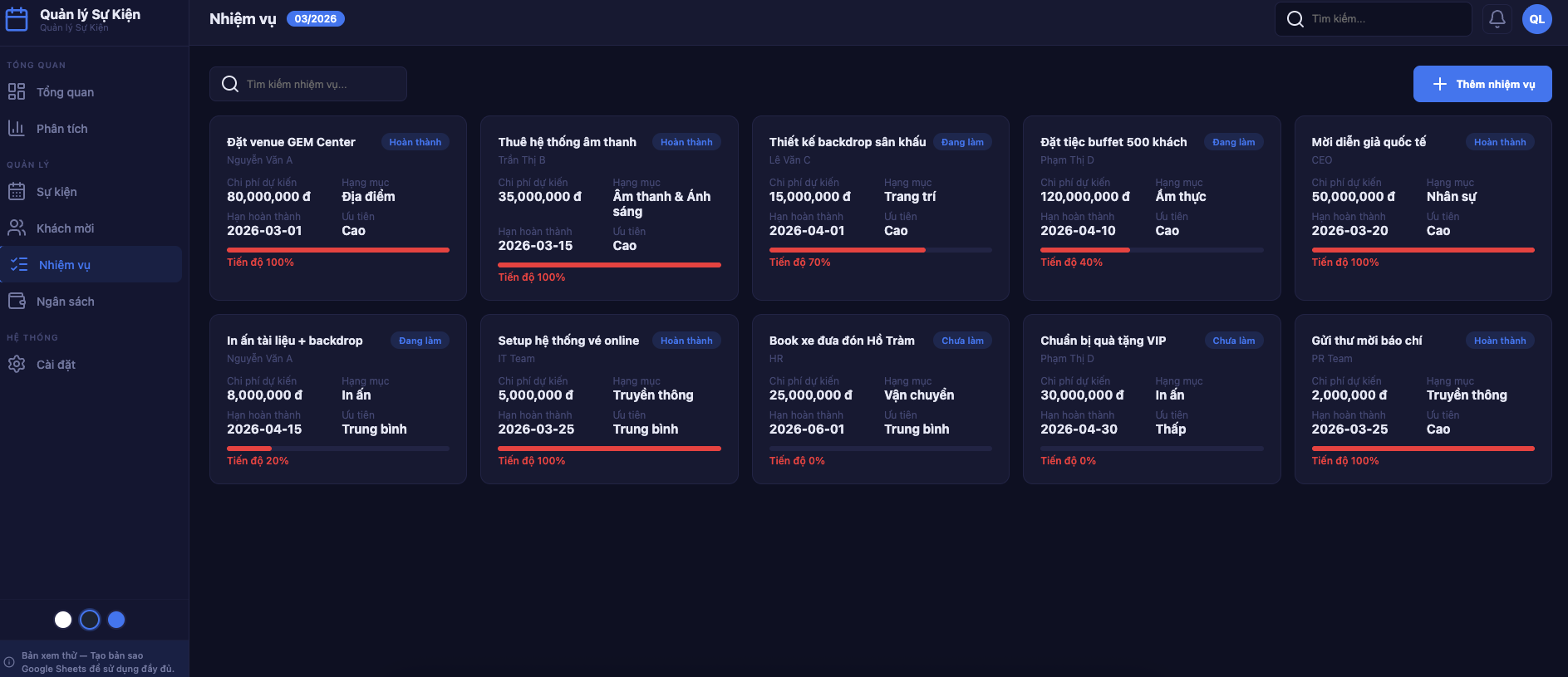Open the Tổng quan dashboard icon
This screenshot has width=1568, height=677.
pos(17,91)
